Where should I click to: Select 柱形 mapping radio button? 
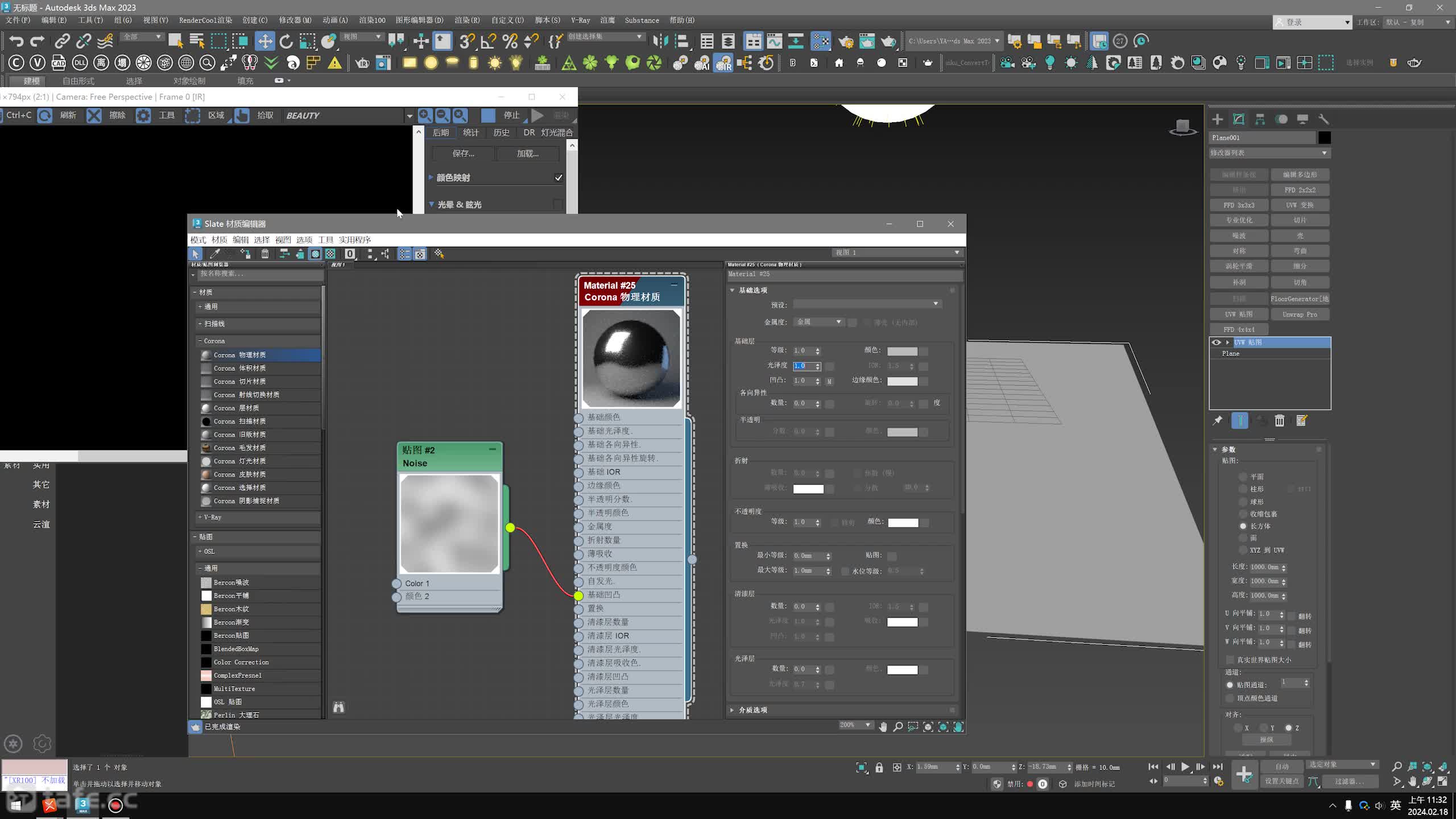(x=1243, y=489)
